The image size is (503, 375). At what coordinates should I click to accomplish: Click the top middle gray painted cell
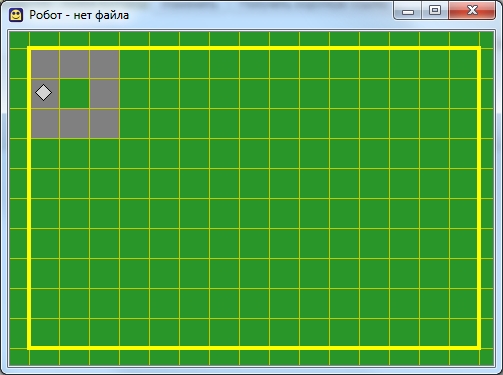tap(74, 64)
